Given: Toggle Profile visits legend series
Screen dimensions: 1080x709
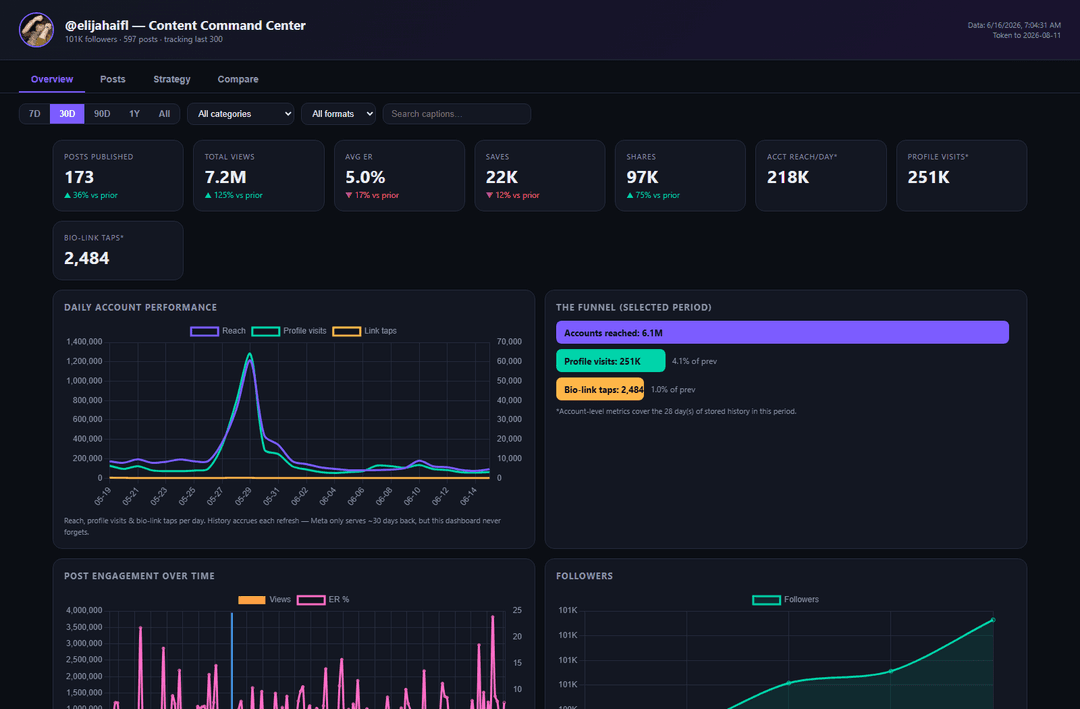Looking at the screenshot, I should tap(289, 331).
